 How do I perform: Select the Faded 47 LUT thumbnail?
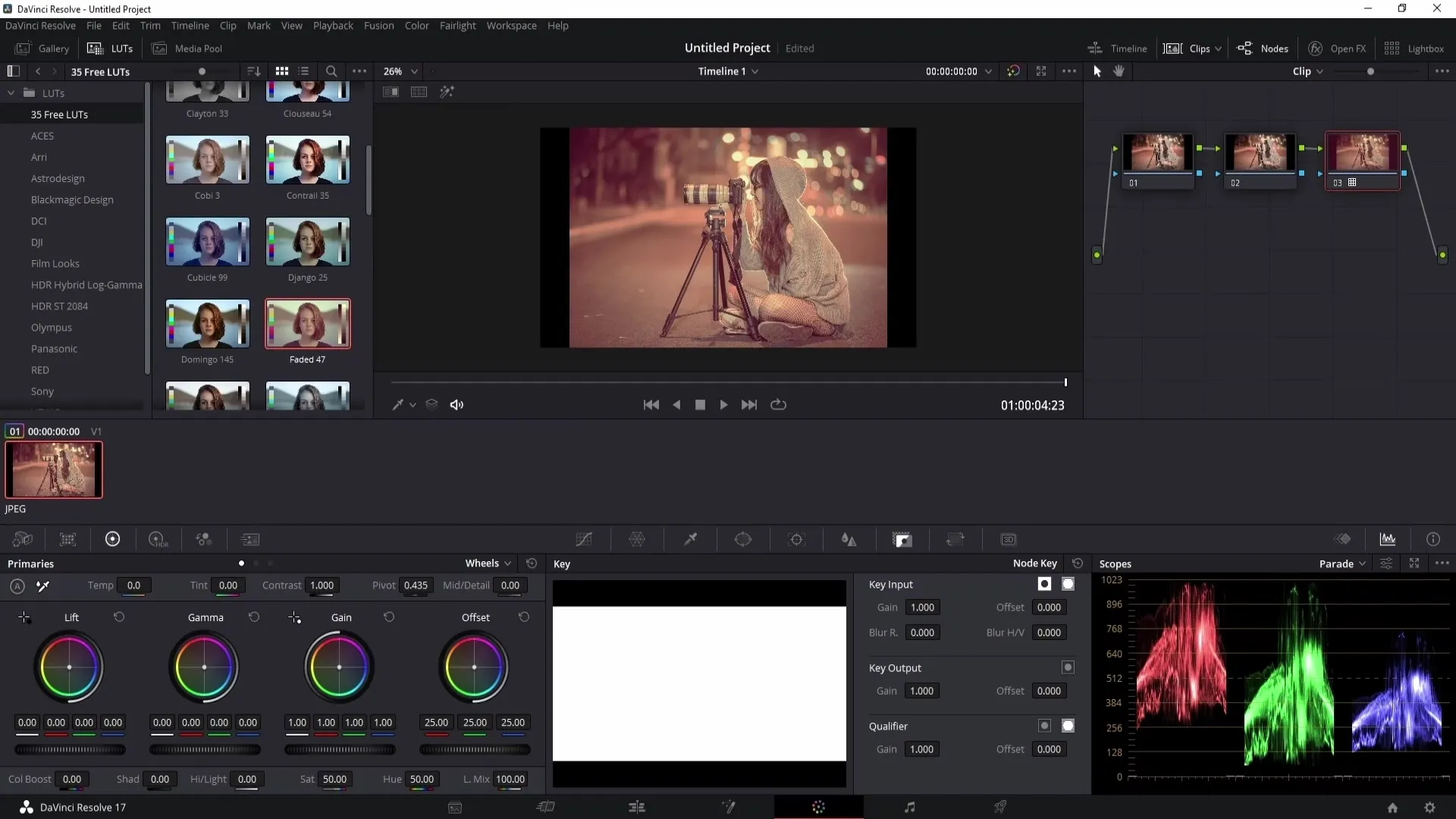[308, 326]
